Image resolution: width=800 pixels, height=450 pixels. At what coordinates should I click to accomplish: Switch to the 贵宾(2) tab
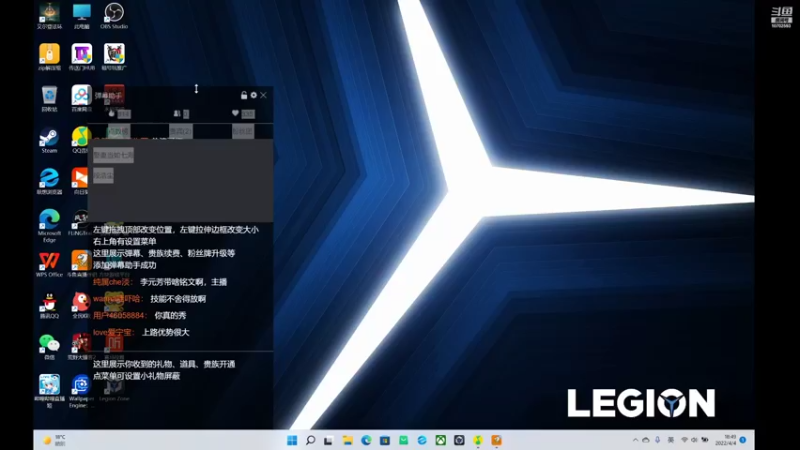181,132
